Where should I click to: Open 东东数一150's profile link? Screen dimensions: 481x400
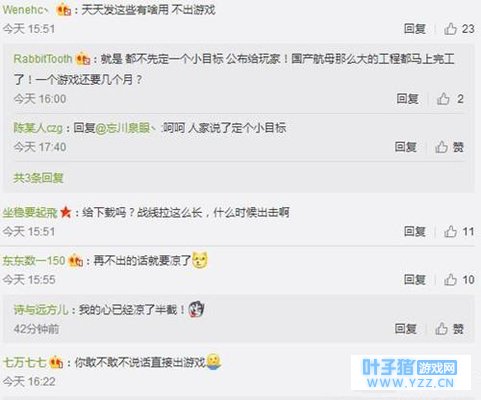click(34, 260)
